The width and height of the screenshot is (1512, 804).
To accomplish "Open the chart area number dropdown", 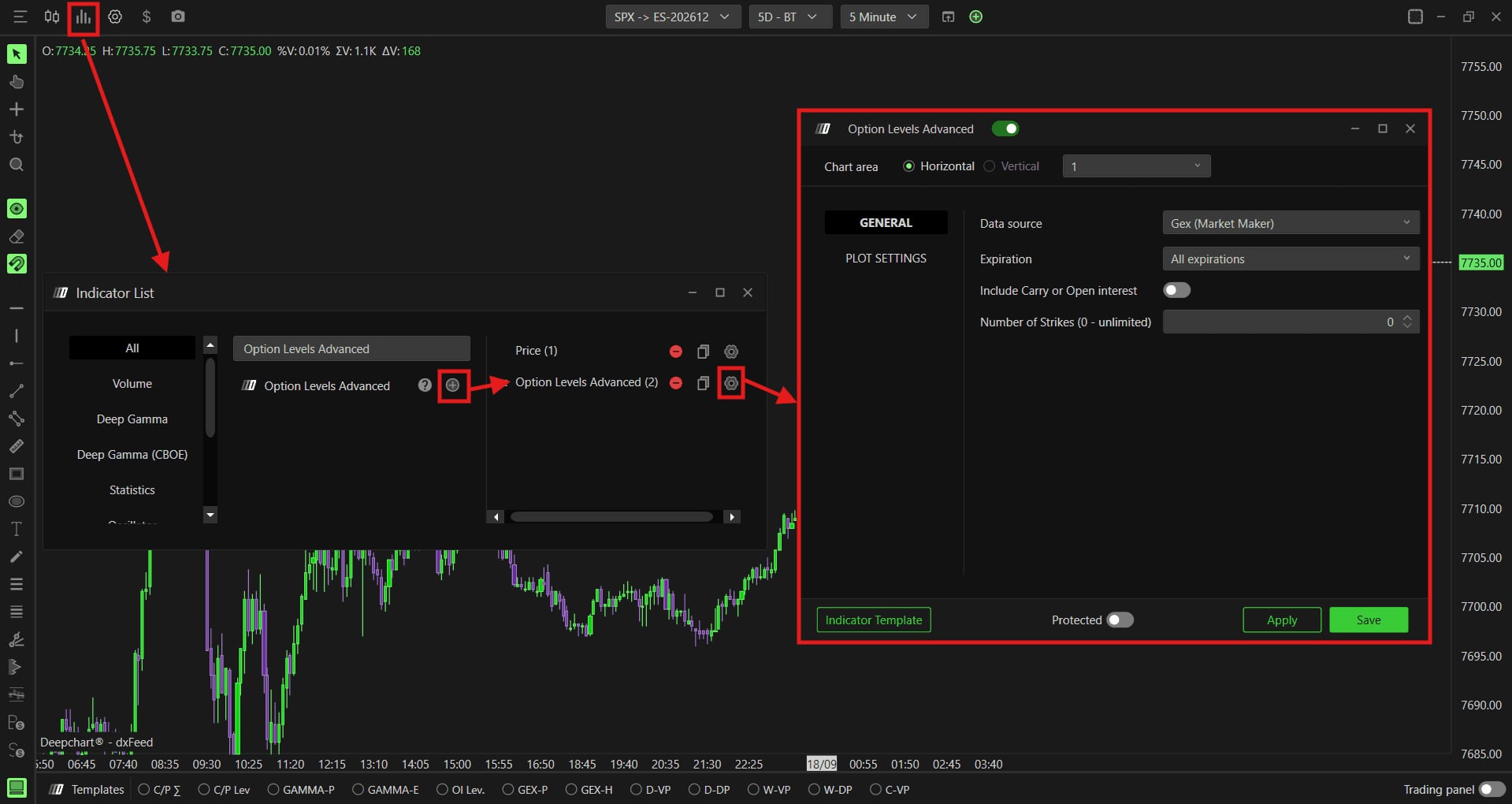I will (x=1136, y=166).
